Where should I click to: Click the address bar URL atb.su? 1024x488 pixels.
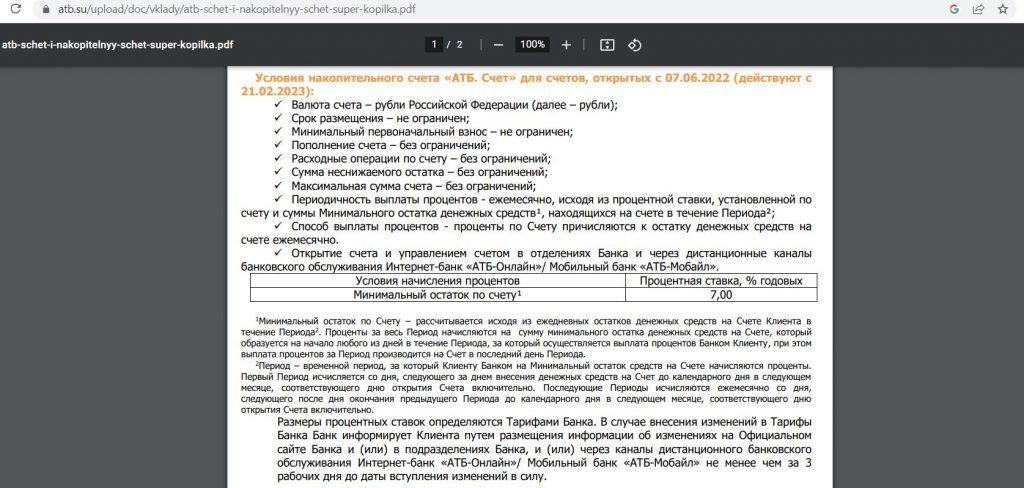tap(235, 10)
